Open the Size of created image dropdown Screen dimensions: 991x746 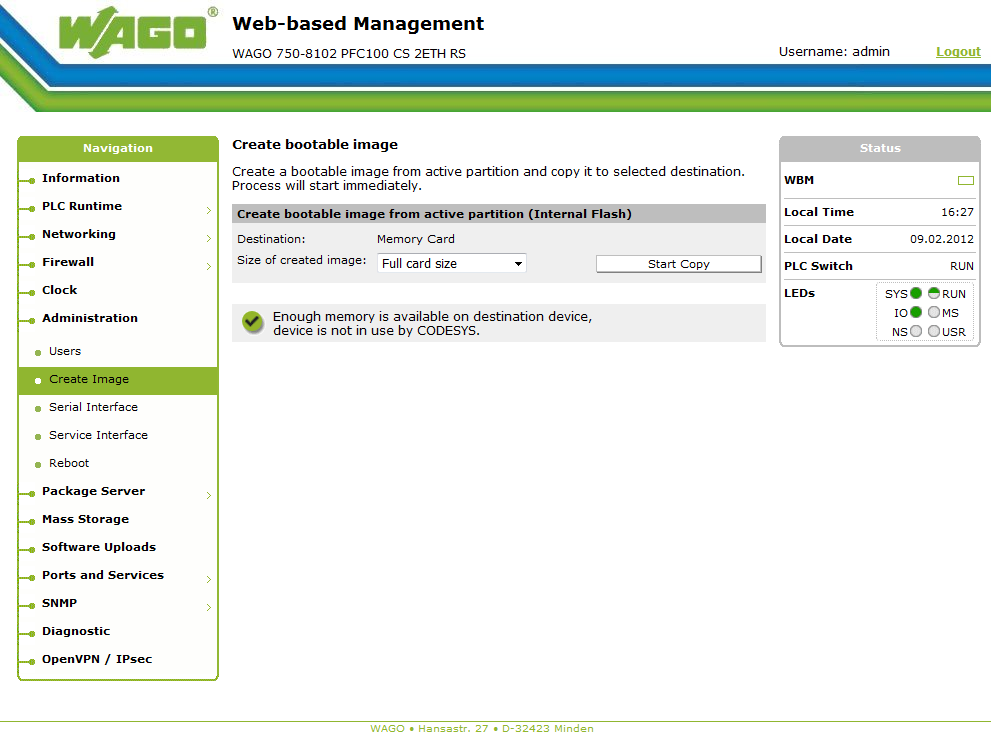click(452, 264)
